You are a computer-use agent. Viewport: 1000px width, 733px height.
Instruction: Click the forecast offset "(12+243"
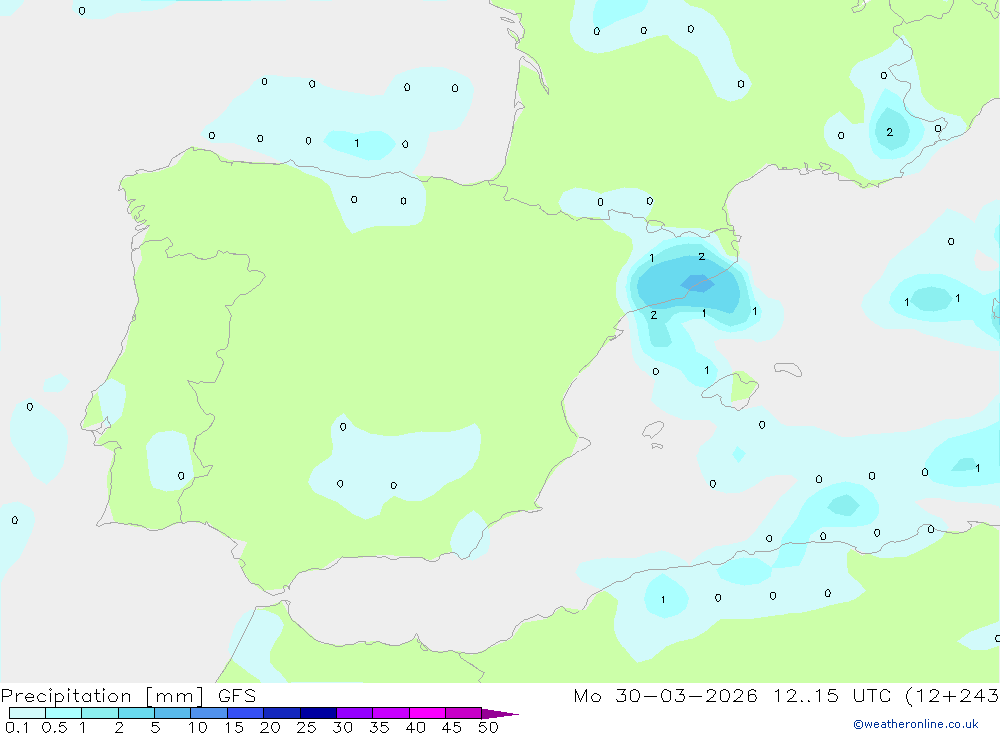pyautogui.click(x=952, y=696)
